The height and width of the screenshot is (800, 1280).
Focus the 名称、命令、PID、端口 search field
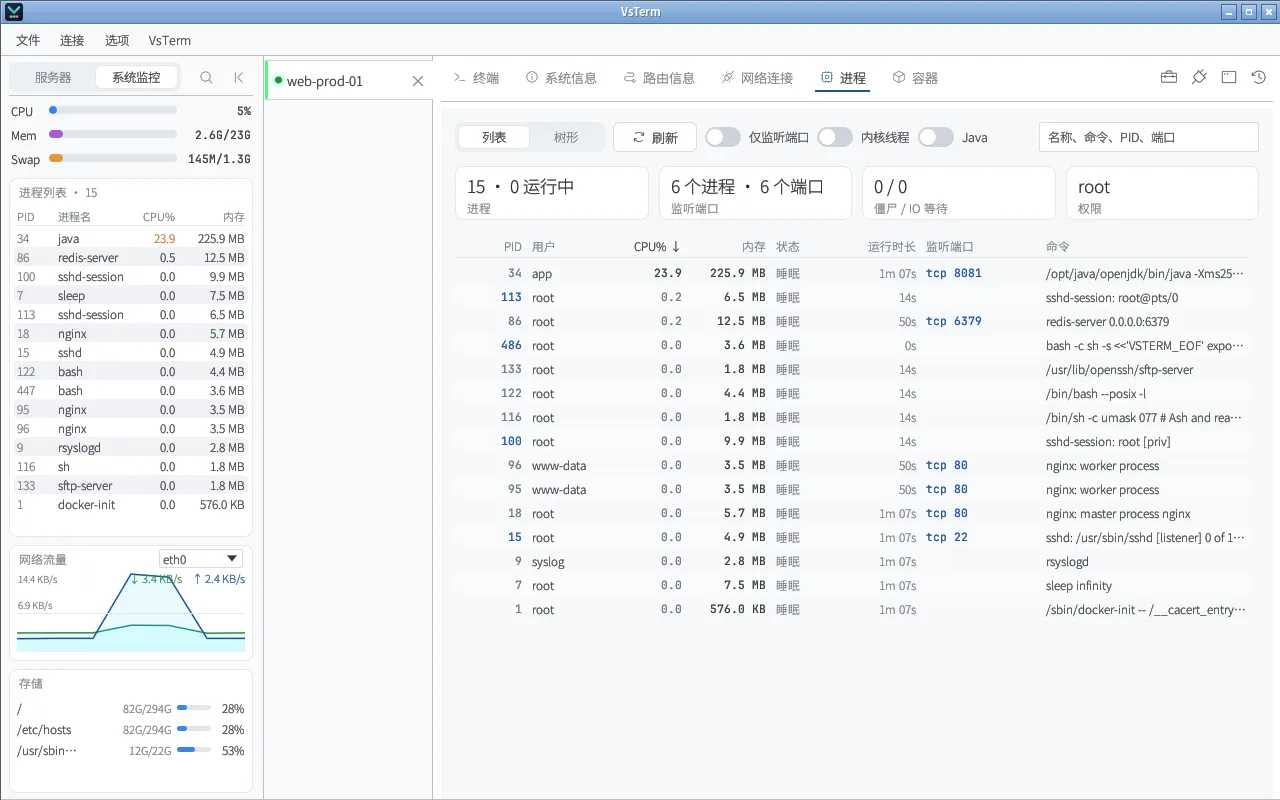click(1148, 137)
